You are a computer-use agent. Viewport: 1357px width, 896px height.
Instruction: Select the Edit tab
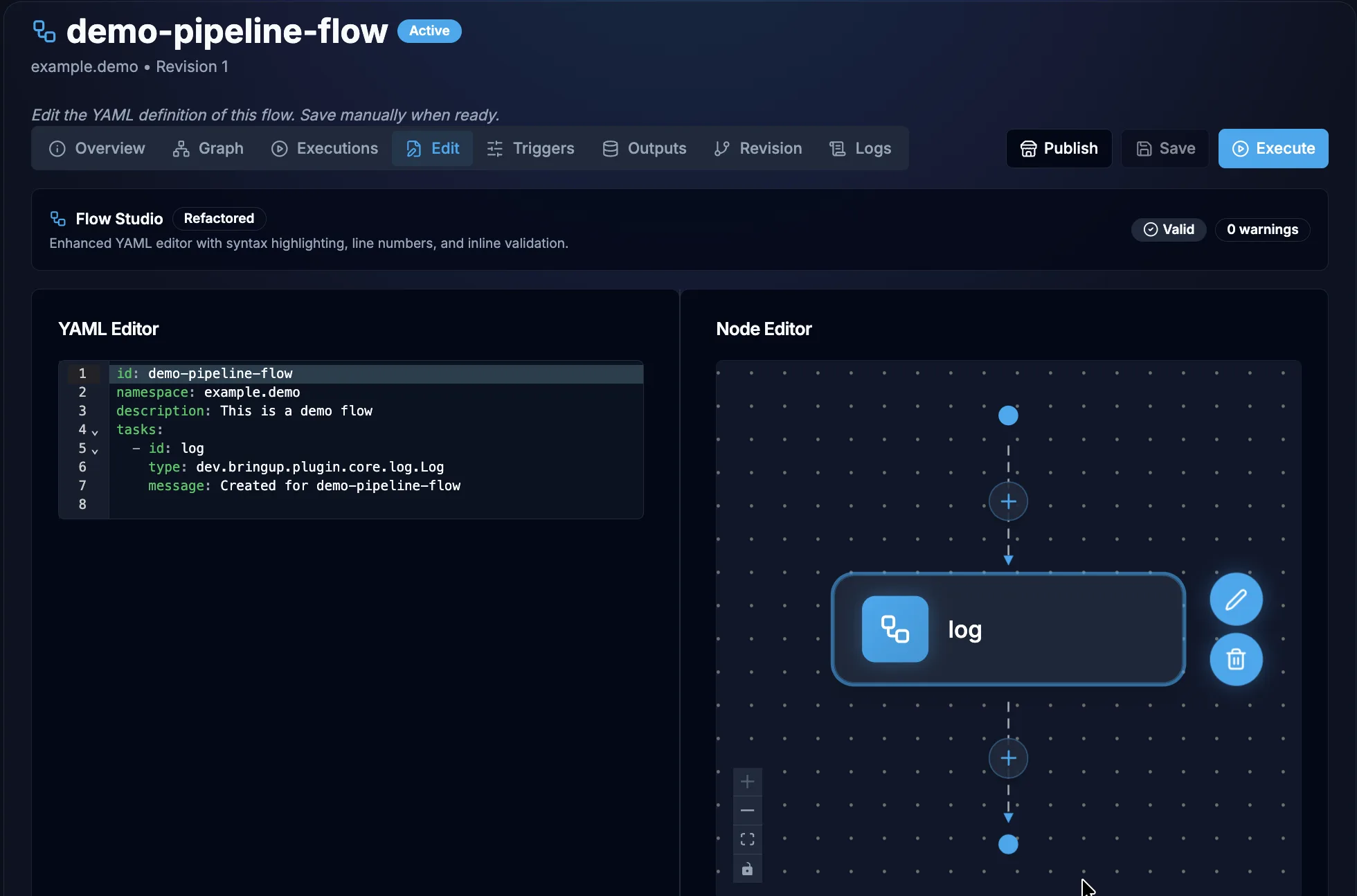click(x=432, y=148)
